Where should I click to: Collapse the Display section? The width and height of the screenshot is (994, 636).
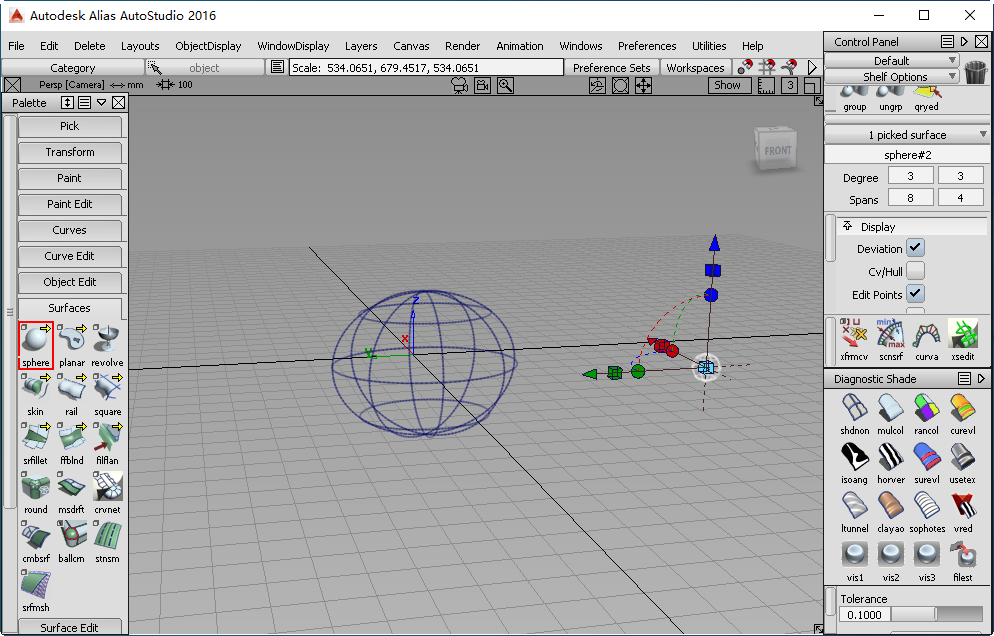click(848, 226)
